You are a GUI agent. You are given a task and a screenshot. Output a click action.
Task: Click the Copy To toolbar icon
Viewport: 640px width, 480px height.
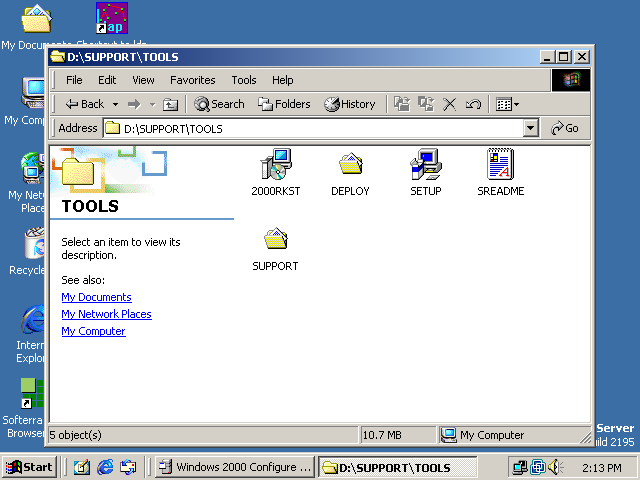(x=426, y=104)
